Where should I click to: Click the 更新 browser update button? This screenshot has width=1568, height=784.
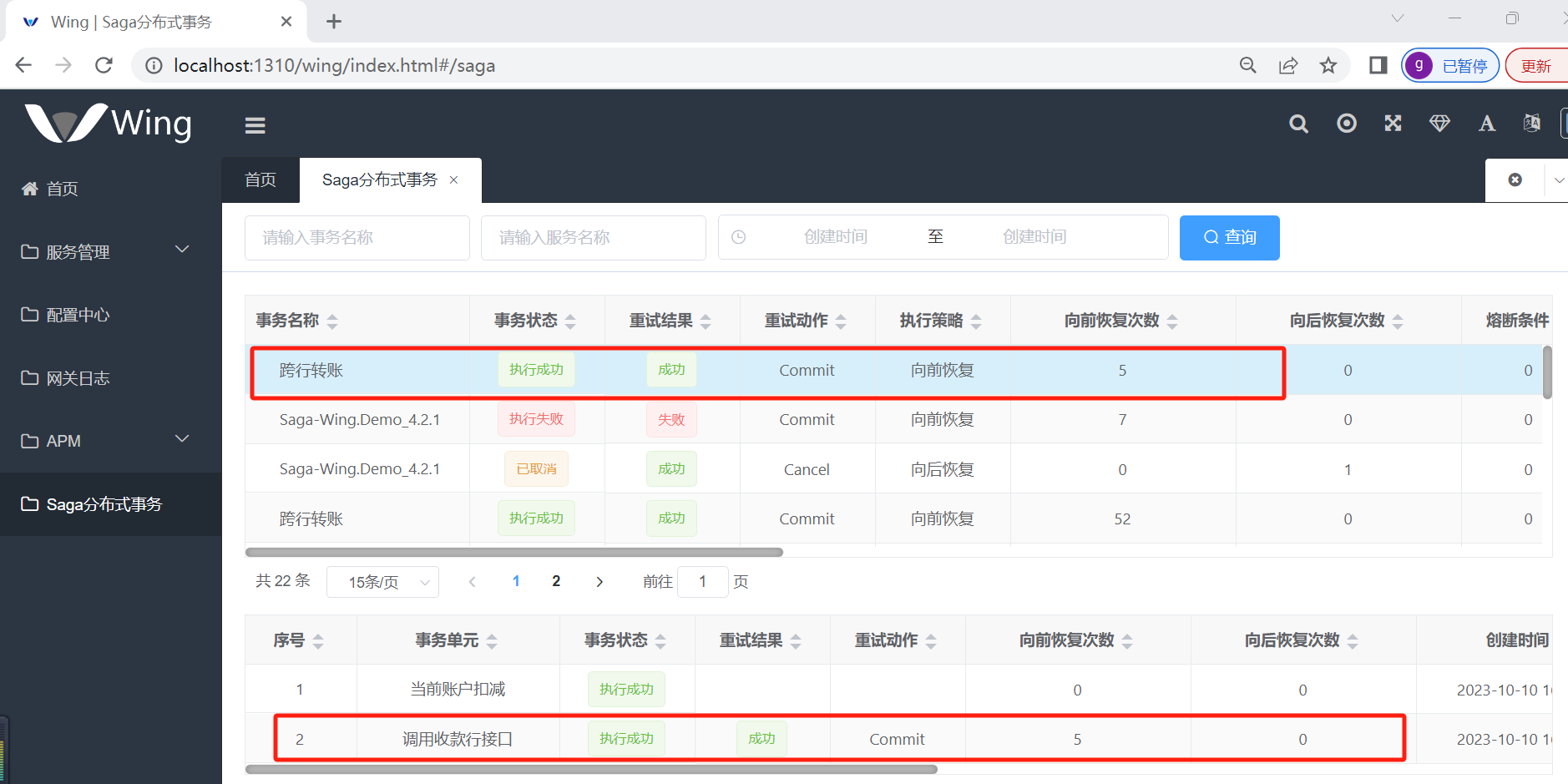point(1536,66)
